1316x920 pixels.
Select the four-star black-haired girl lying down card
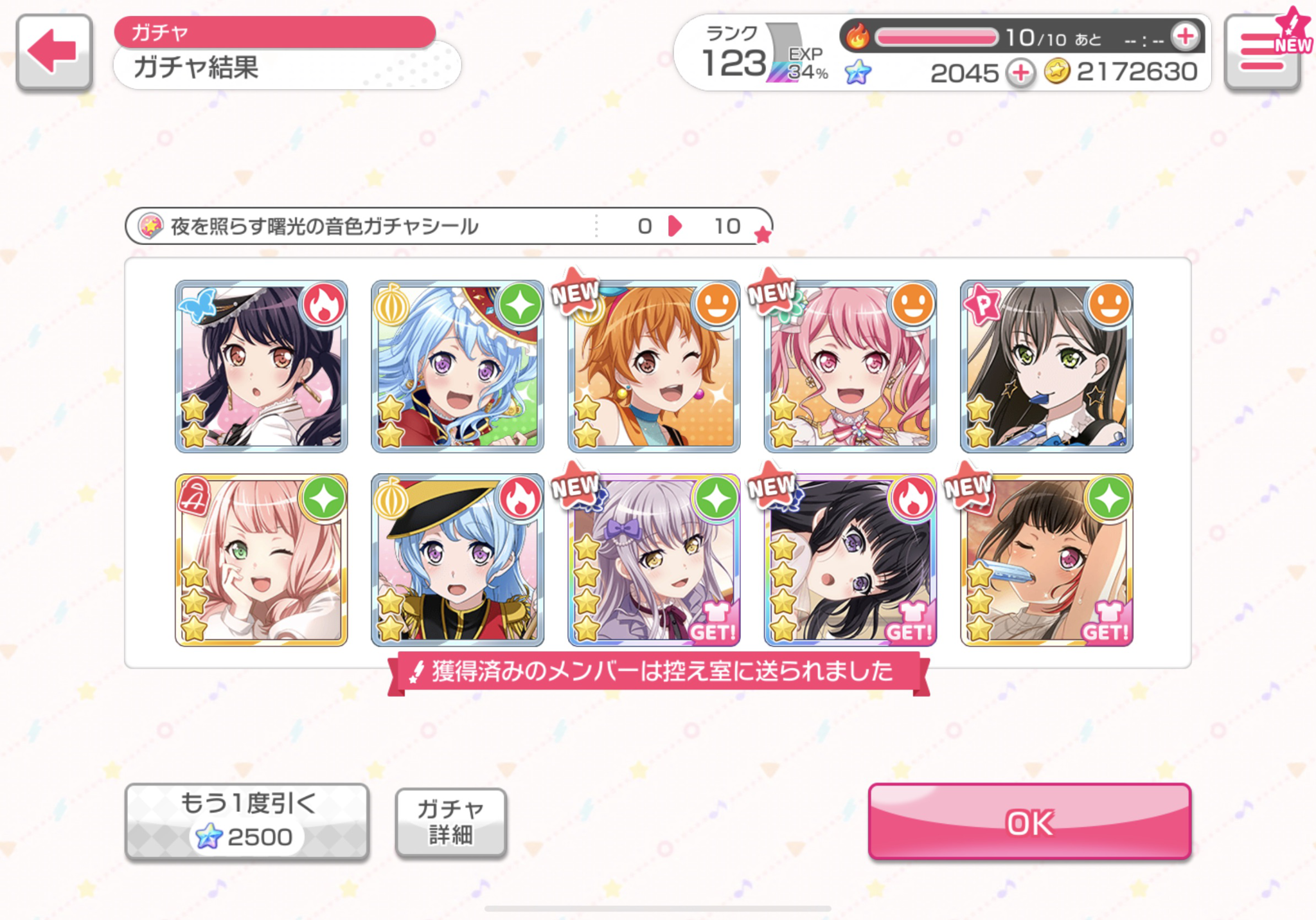(850, 560)
